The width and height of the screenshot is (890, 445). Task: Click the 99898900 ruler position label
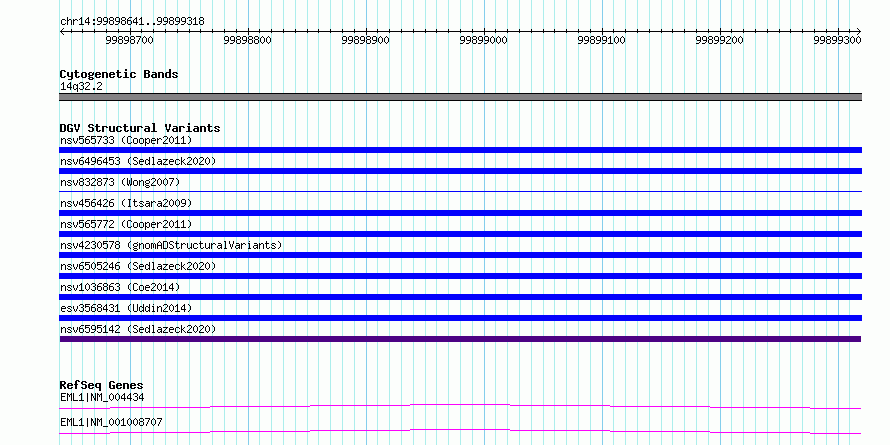coord(366,40)
